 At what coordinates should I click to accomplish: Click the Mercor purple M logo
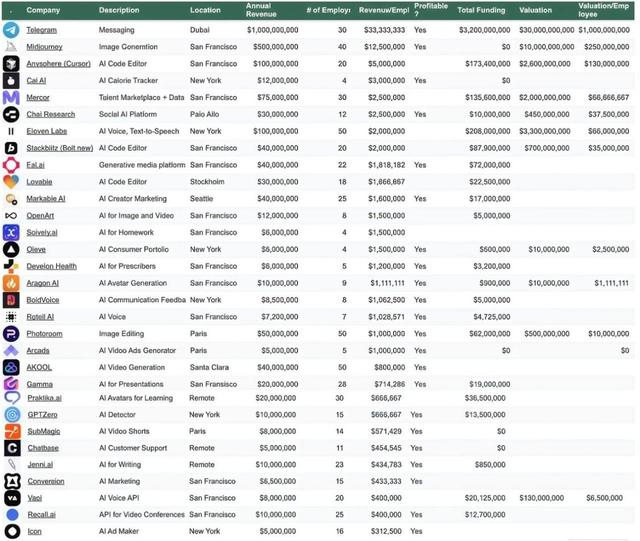pos(11,98)
